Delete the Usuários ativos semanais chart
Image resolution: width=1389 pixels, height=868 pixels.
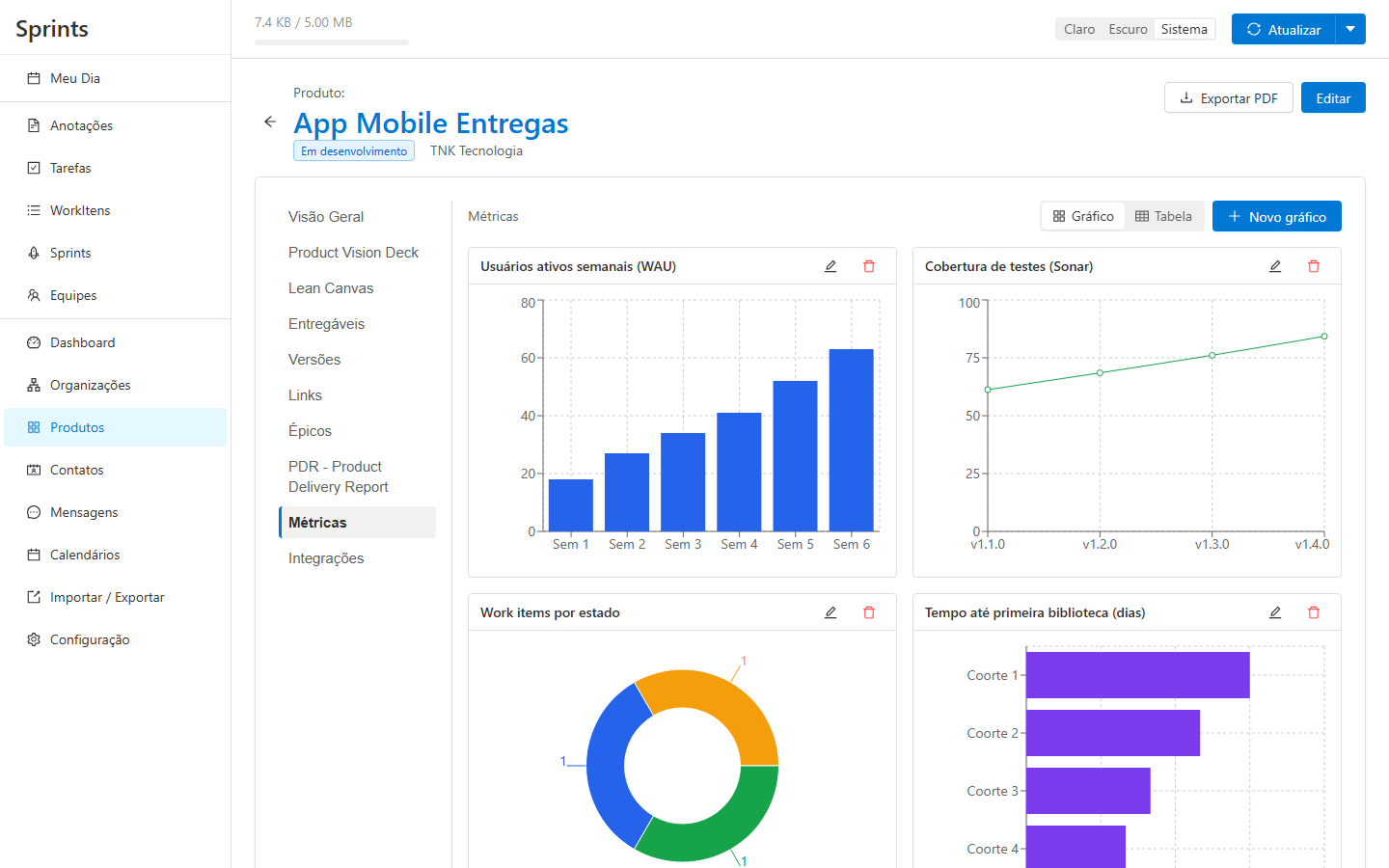tap(869, 266)
